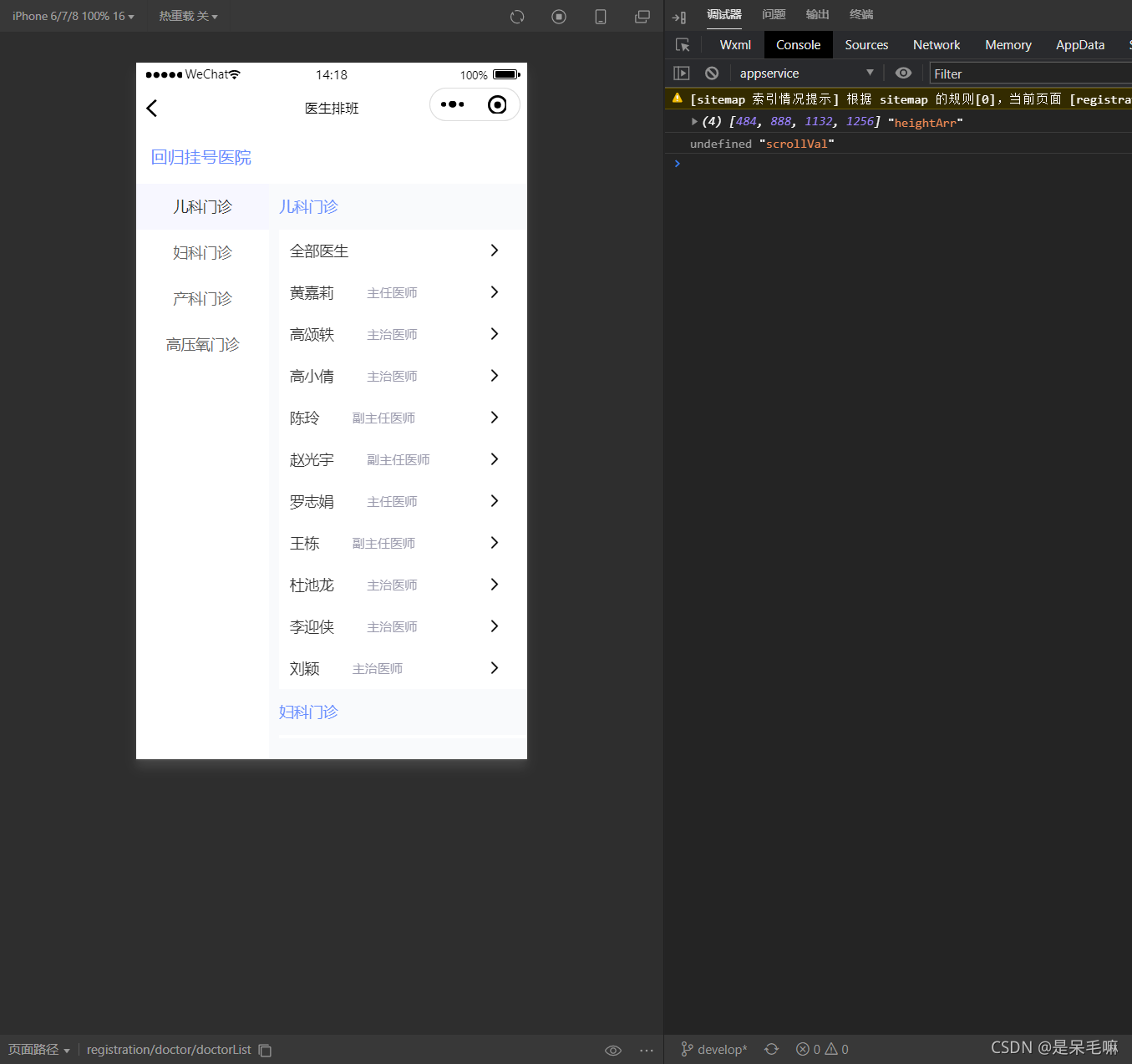Click the chevron for 黄嘉莉
1132x1064 pixels.
coord(495,292)
